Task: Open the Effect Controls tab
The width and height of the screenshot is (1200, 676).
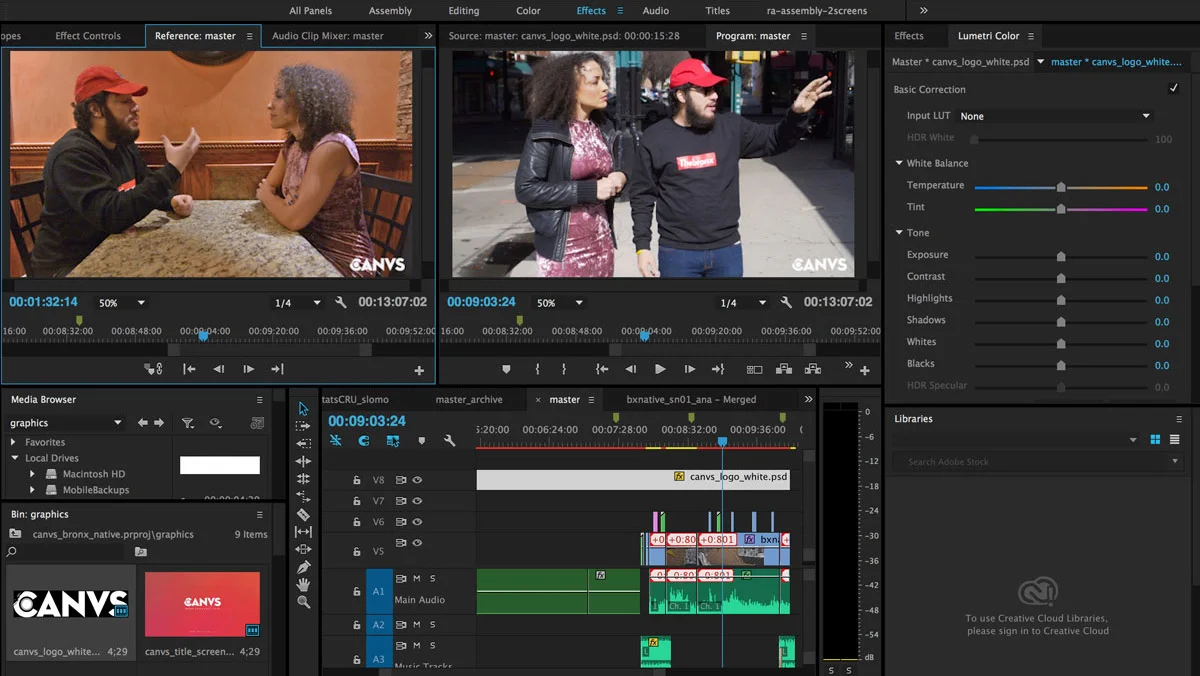Action: (x=88, y=36)
